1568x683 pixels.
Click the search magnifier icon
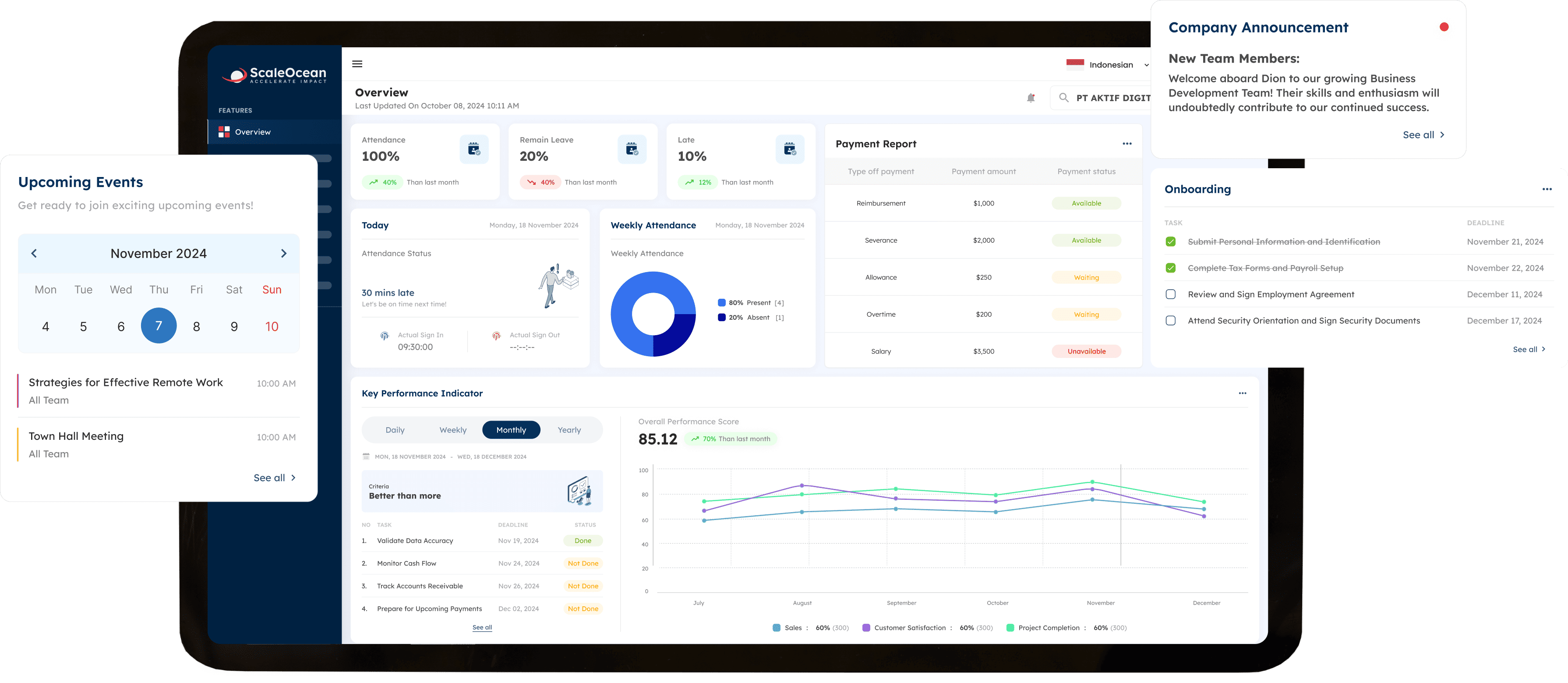1063,97
